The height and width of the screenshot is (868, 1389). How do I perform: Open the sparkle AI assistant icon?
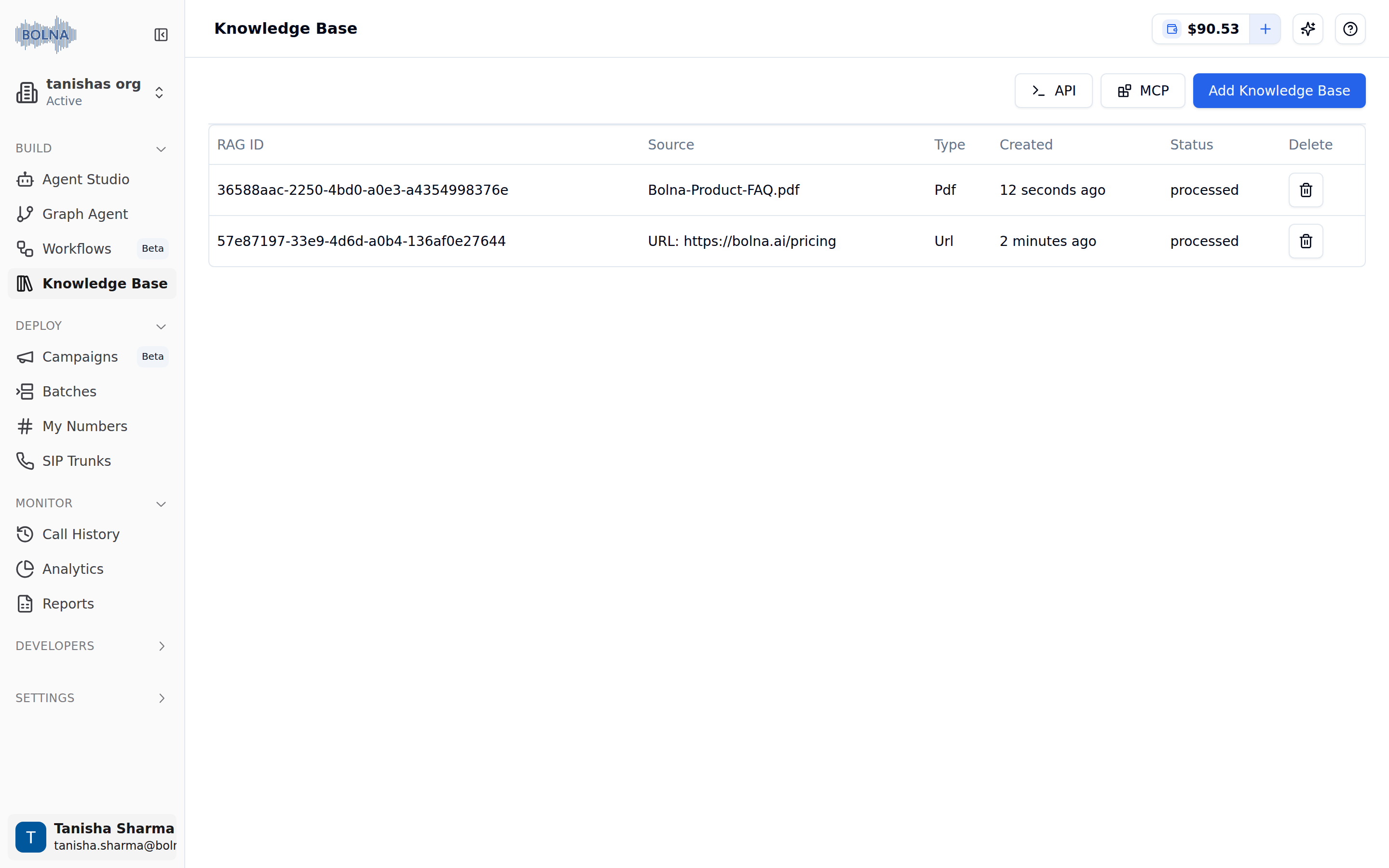(1308, 29)
